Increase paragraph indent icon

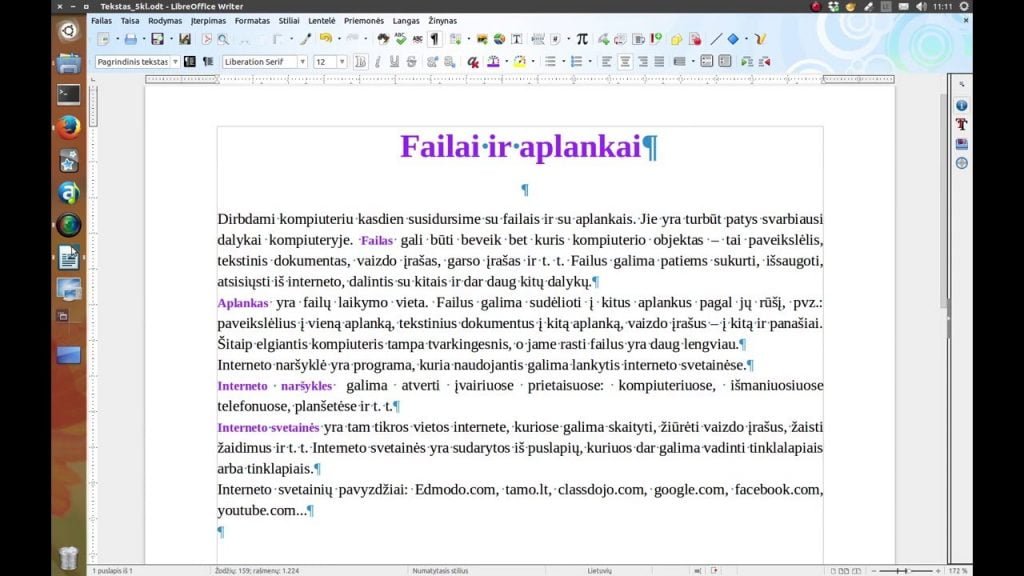pos(746,62)
